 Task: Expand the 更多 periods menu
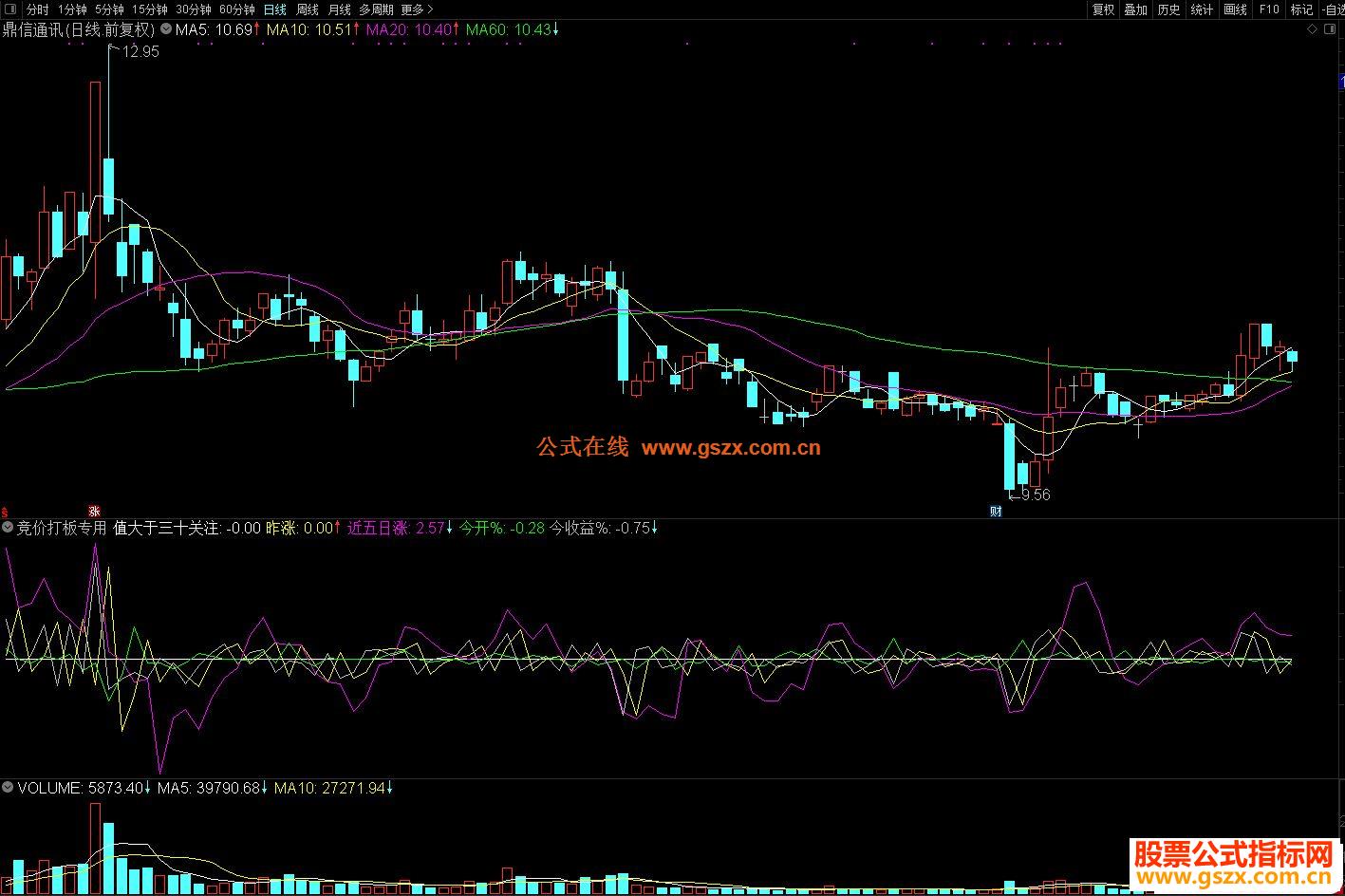[417, 9]
